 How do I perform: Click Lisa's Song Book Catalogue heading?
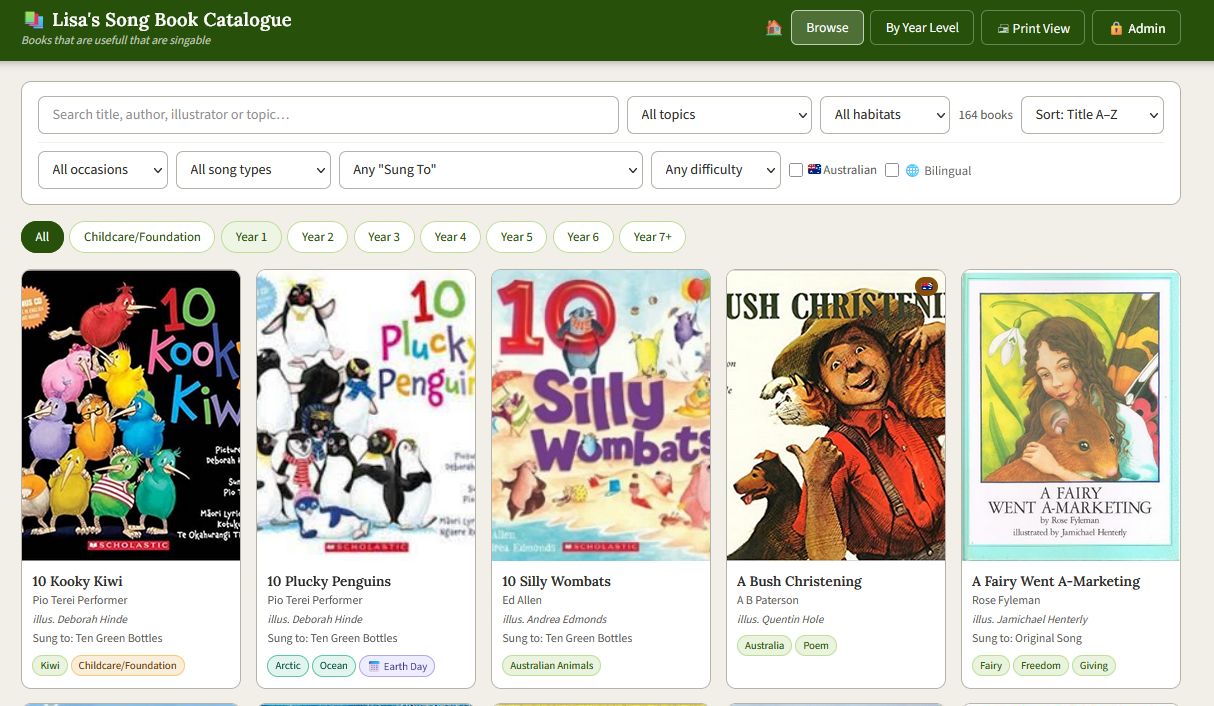172,19
